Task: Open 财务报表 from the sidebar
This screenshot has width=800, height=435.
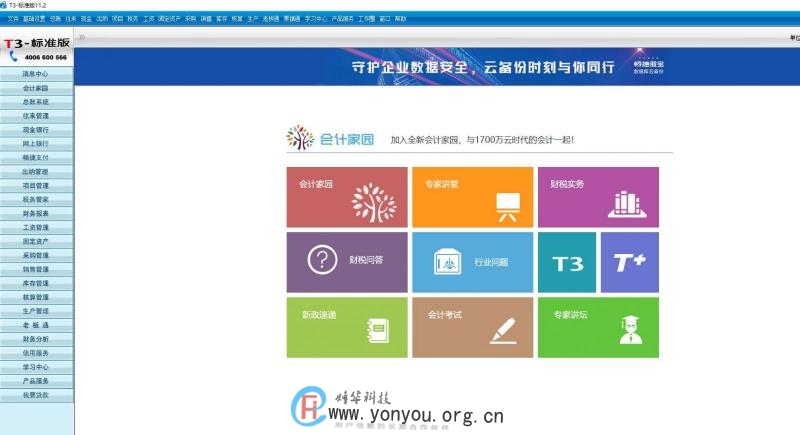Action: 36,213
